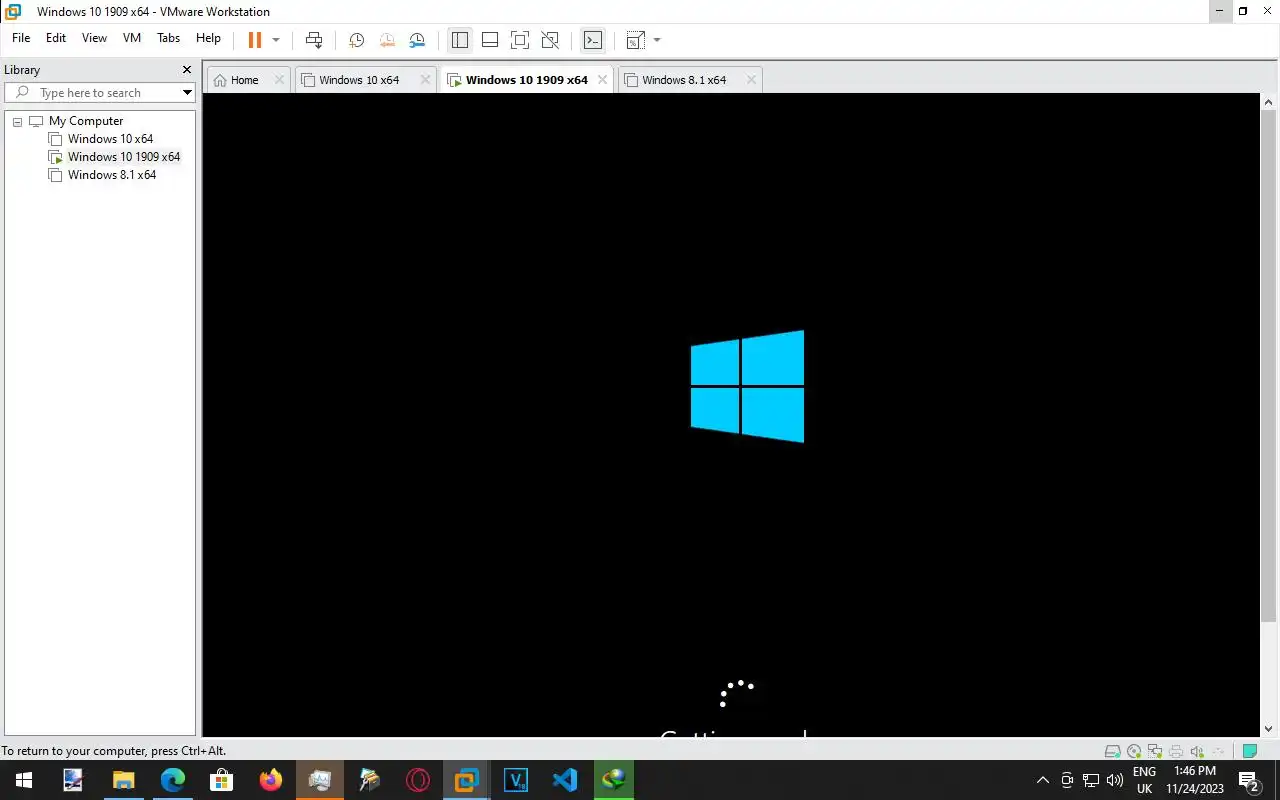Click the VMware Workstation taskbar icon
The width and height of the screenshot is (1280, 800).
click(x=467, y=780)
